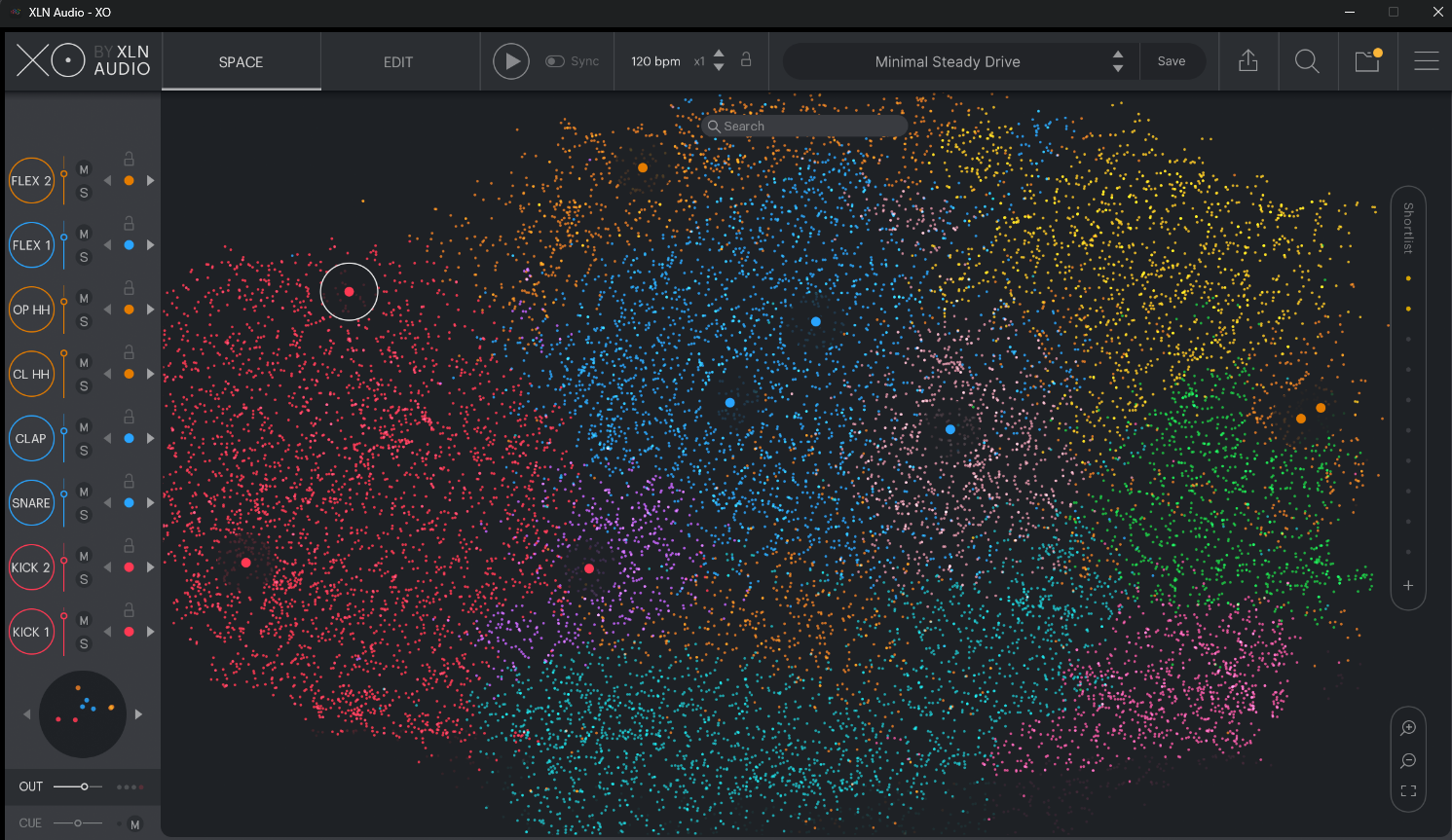This screenshot has width=1452, height=840.
Task: Trigger the KICK 2 pad
Action: [x=31, y=567]
